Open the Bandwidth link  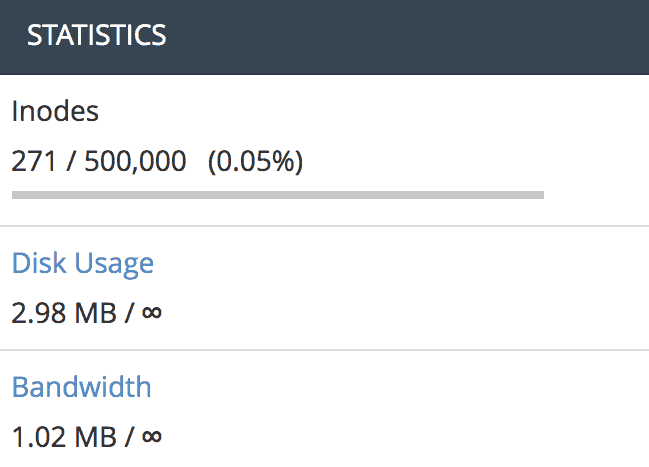click(x=81, y=386)
